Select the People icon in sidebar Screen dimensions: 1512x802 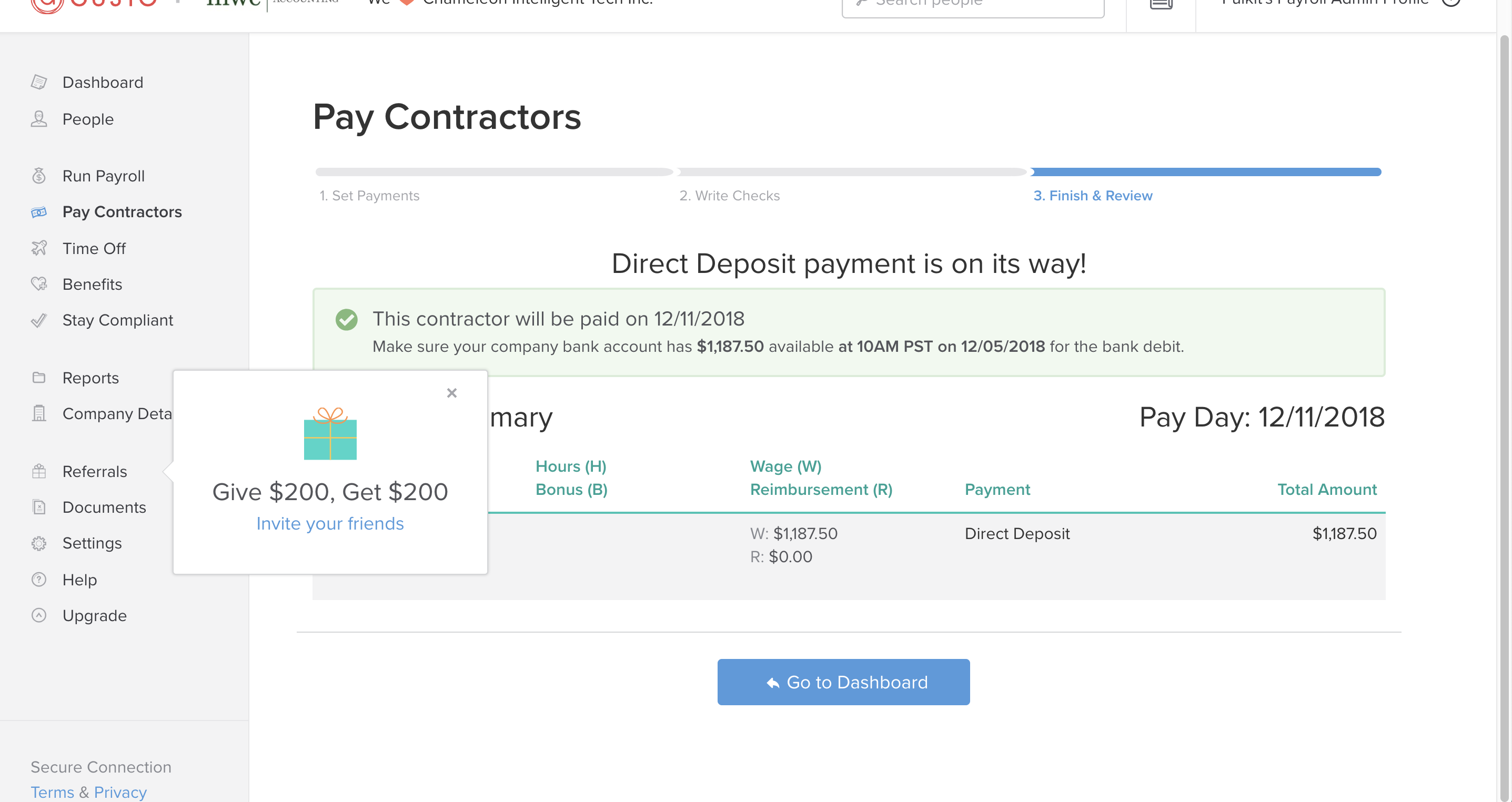click(39, 119)
